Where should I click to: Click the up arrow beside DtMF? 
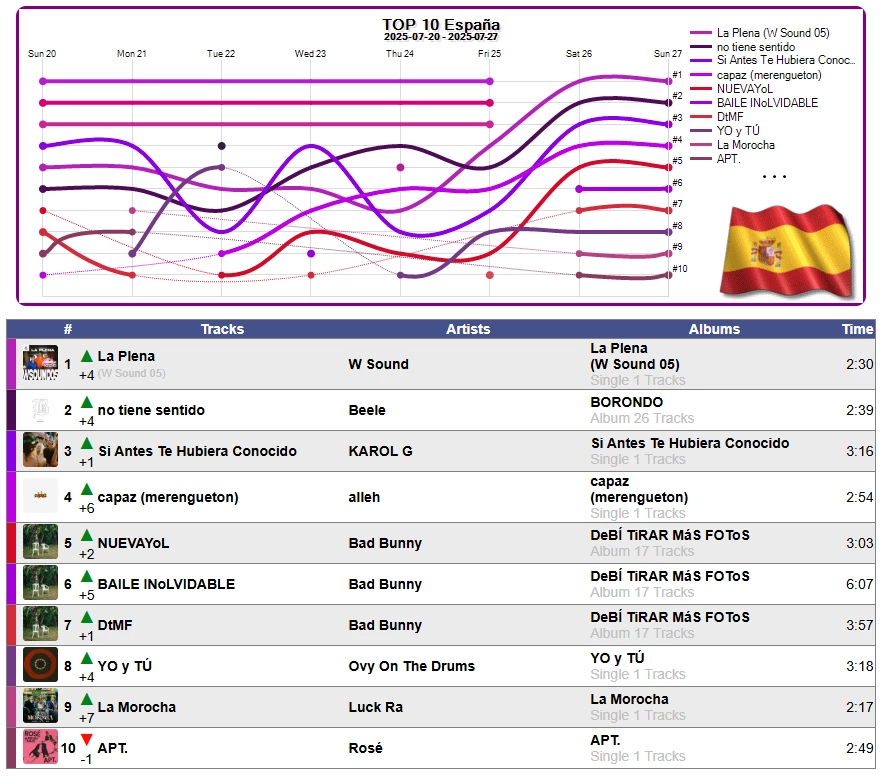tap(86, 617)
